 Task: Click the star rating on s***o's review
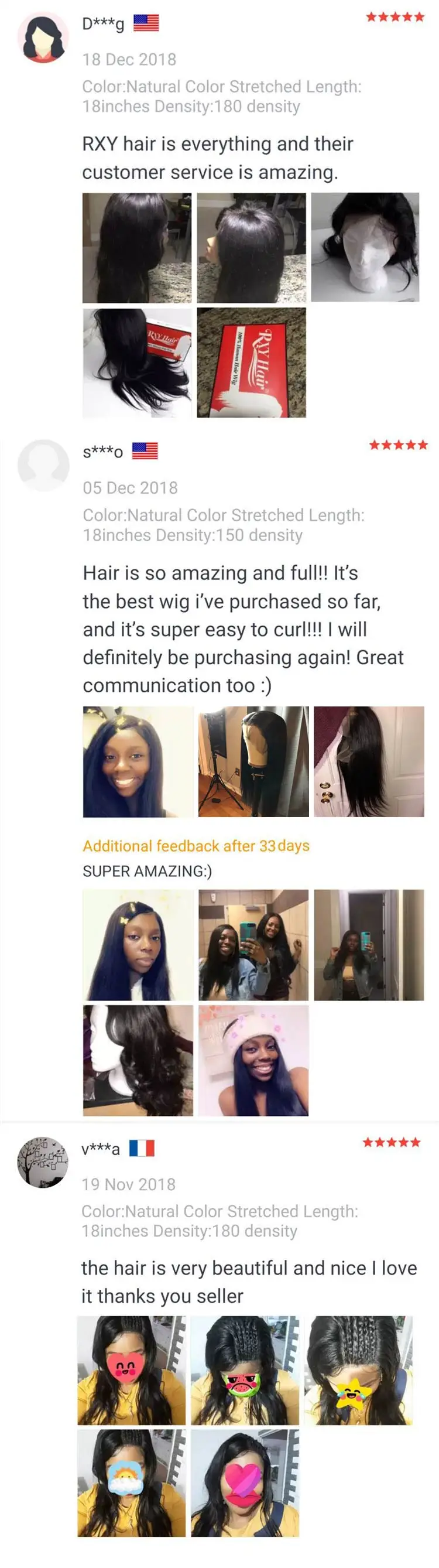click(398, 445)
